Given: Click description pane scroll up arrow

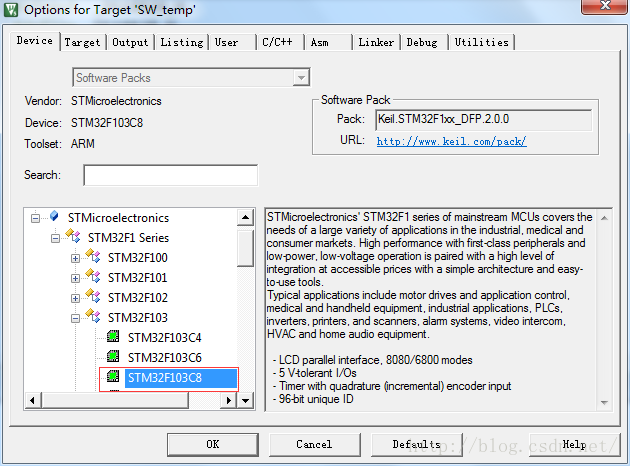Looking at the screenshot, I should pyautogui.click(x=604, y=218).
